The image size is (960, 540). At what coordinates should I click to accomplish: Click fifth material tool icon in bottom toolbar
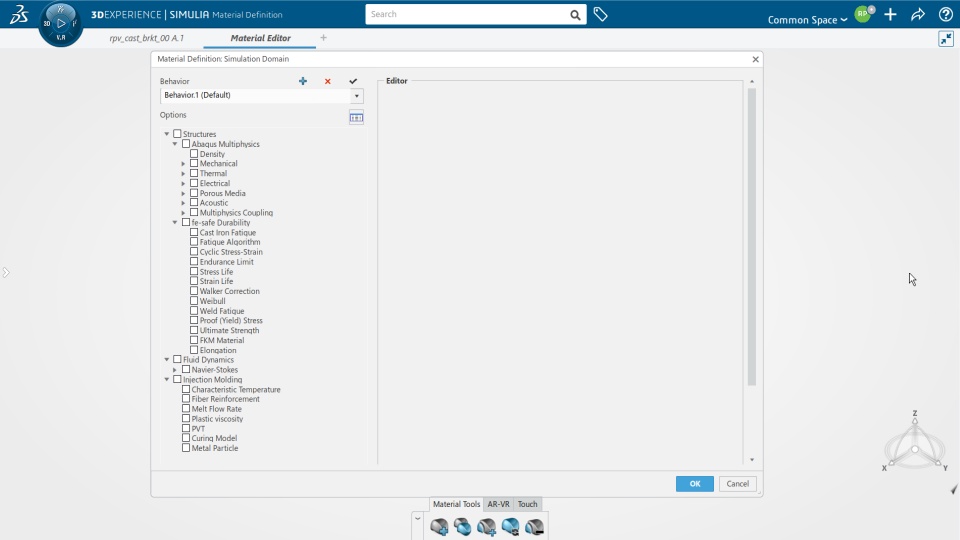(534, 527)
